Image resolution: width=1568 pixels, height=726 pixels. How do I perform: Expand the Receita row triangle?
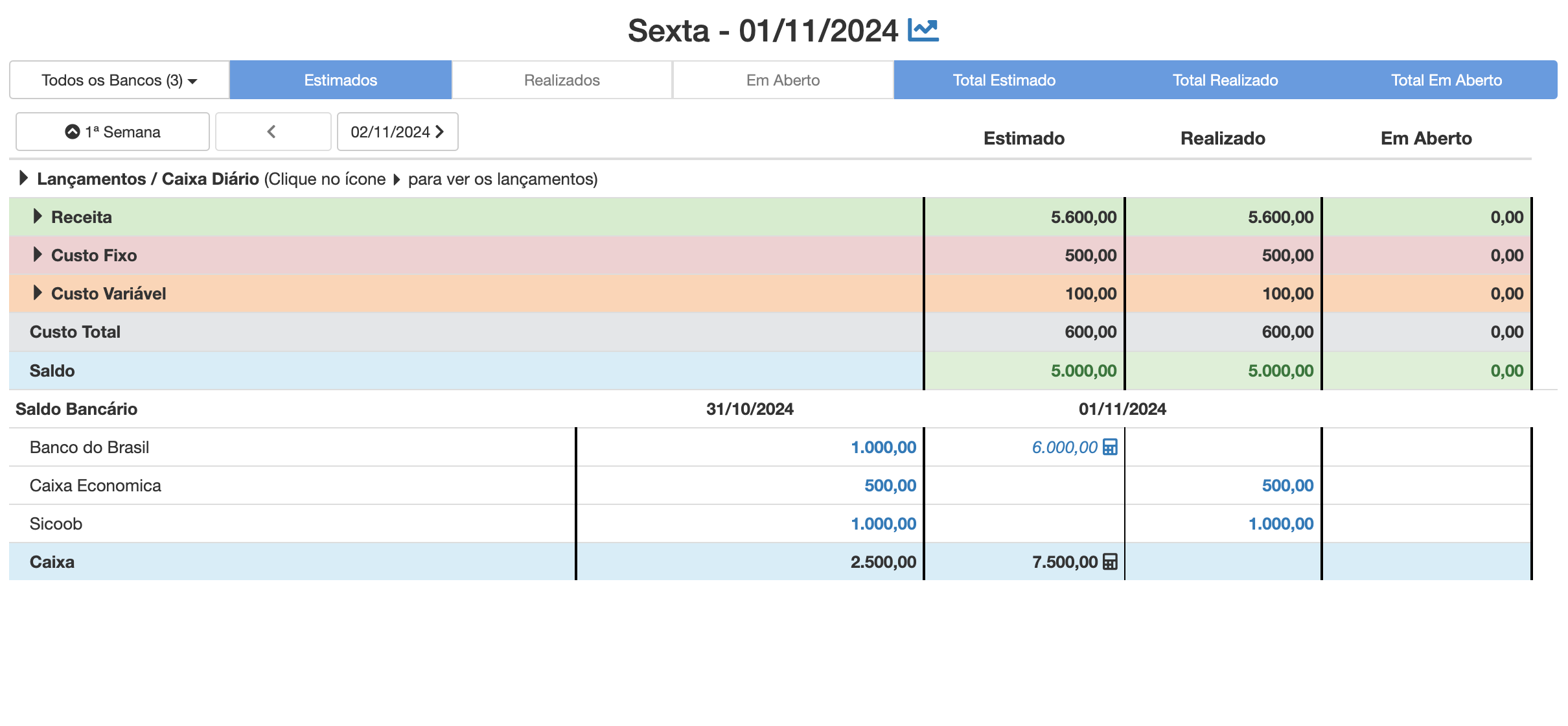(38, 217)
